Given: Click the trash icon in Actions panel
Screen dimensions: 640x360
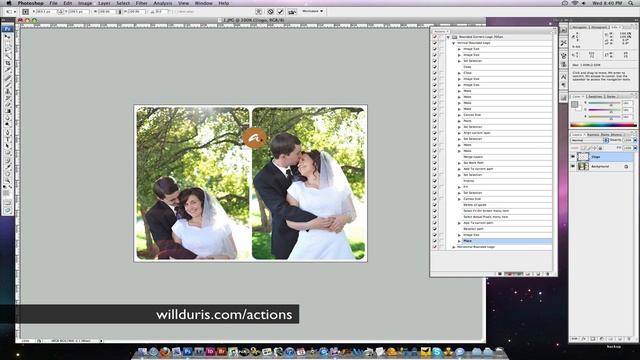Looking at the screenshot, I should tap(547, 274).
